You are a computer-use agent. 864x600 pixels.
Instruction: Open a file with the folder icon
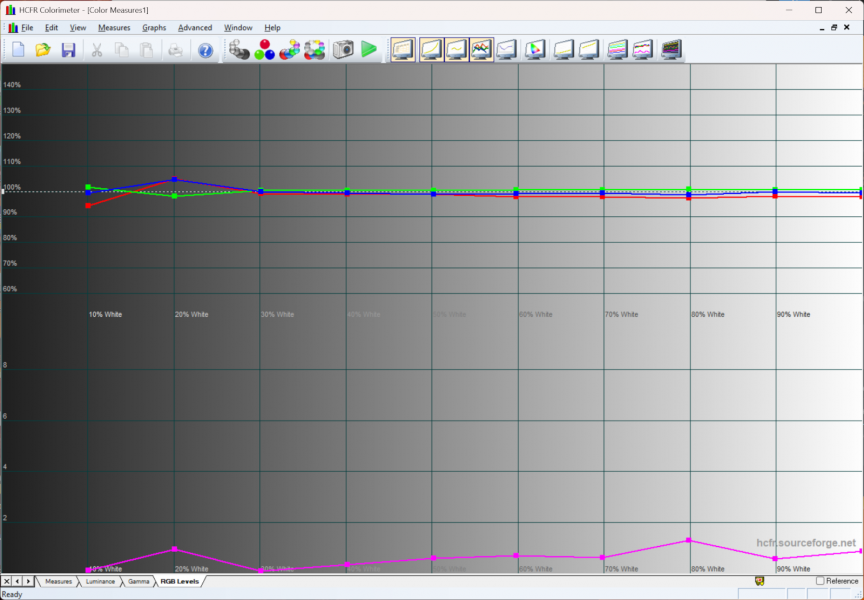pyautogui.click(x=43, y=49)
